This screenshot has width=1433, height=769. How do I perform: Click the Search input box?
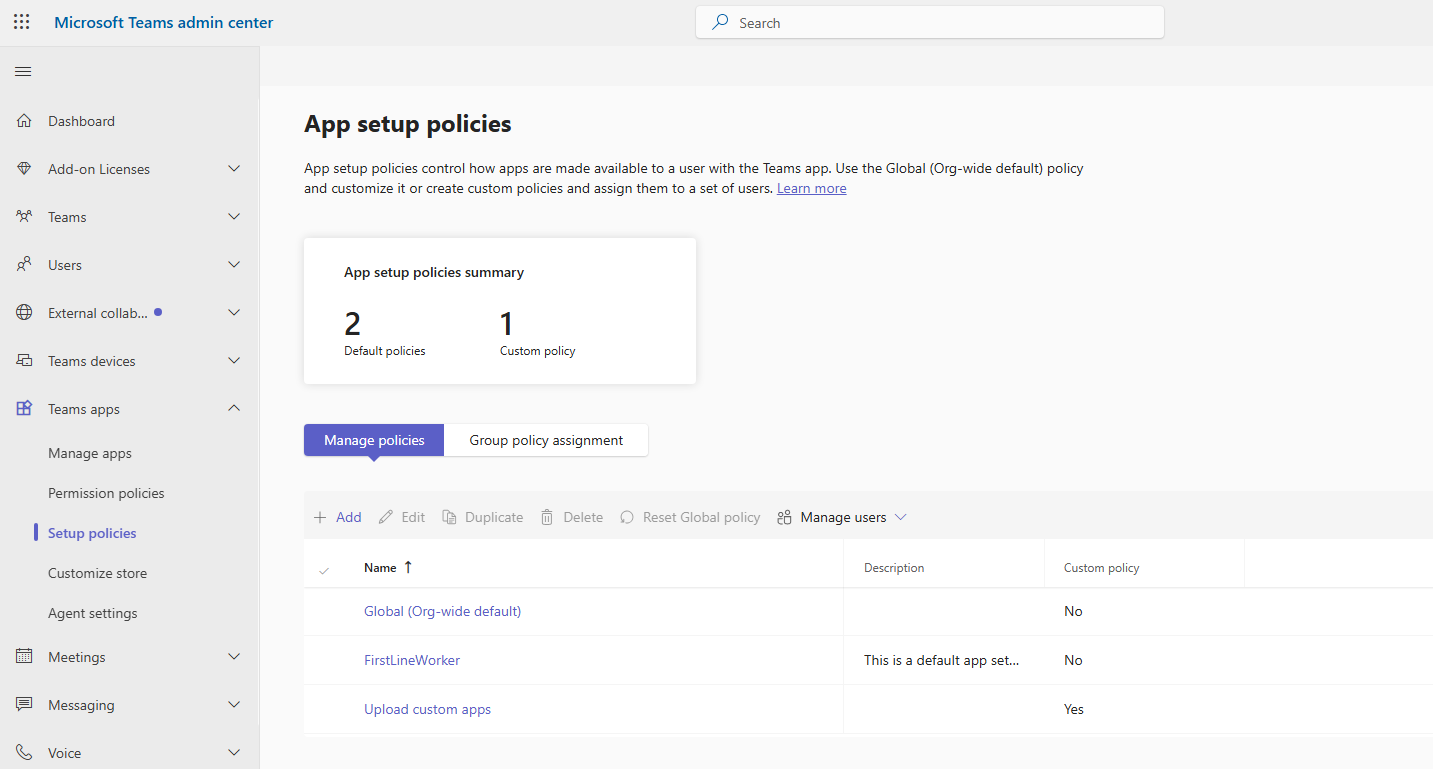tap(930, 23)
